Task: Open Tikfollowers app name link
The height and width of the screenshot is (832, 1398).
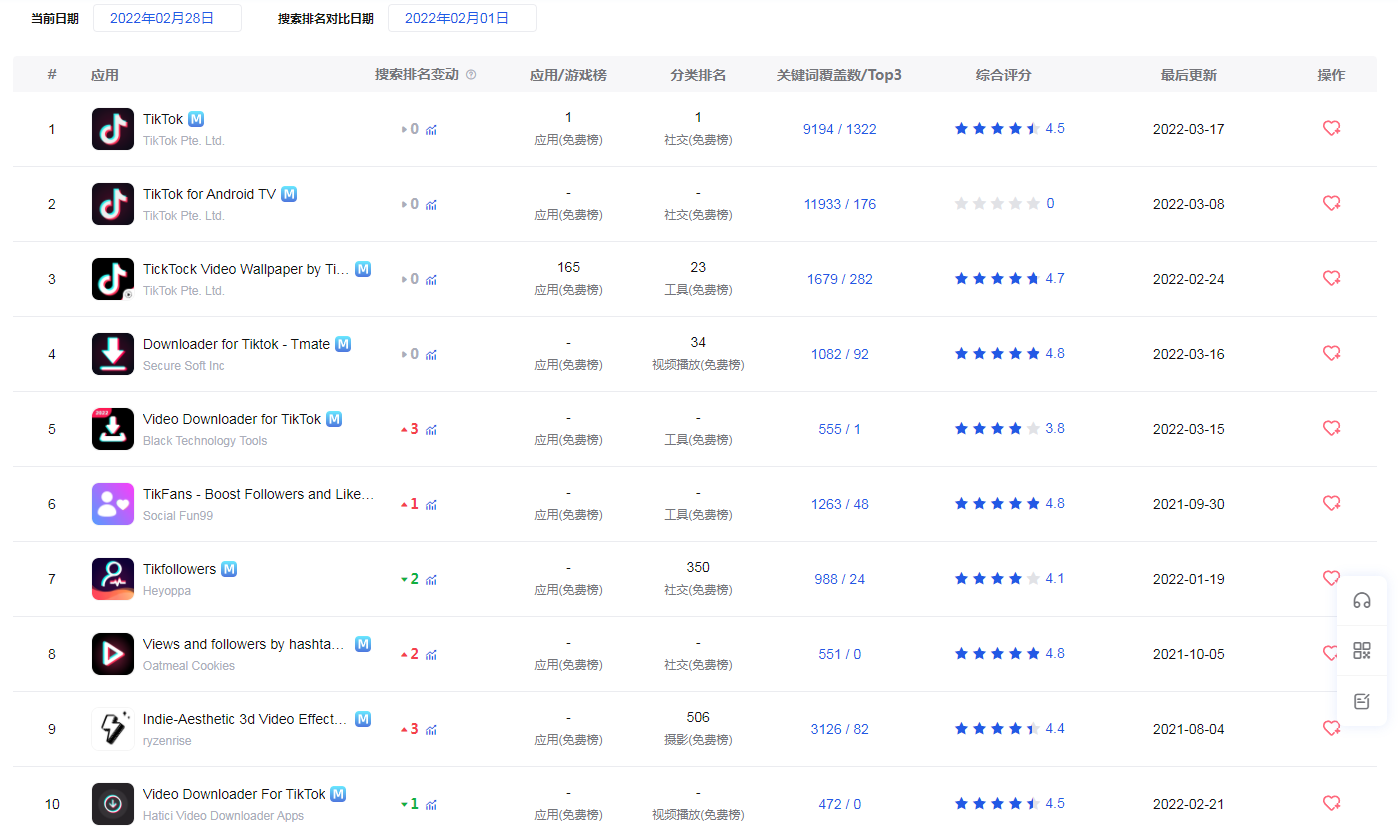Action: click(x=179, y=569)
